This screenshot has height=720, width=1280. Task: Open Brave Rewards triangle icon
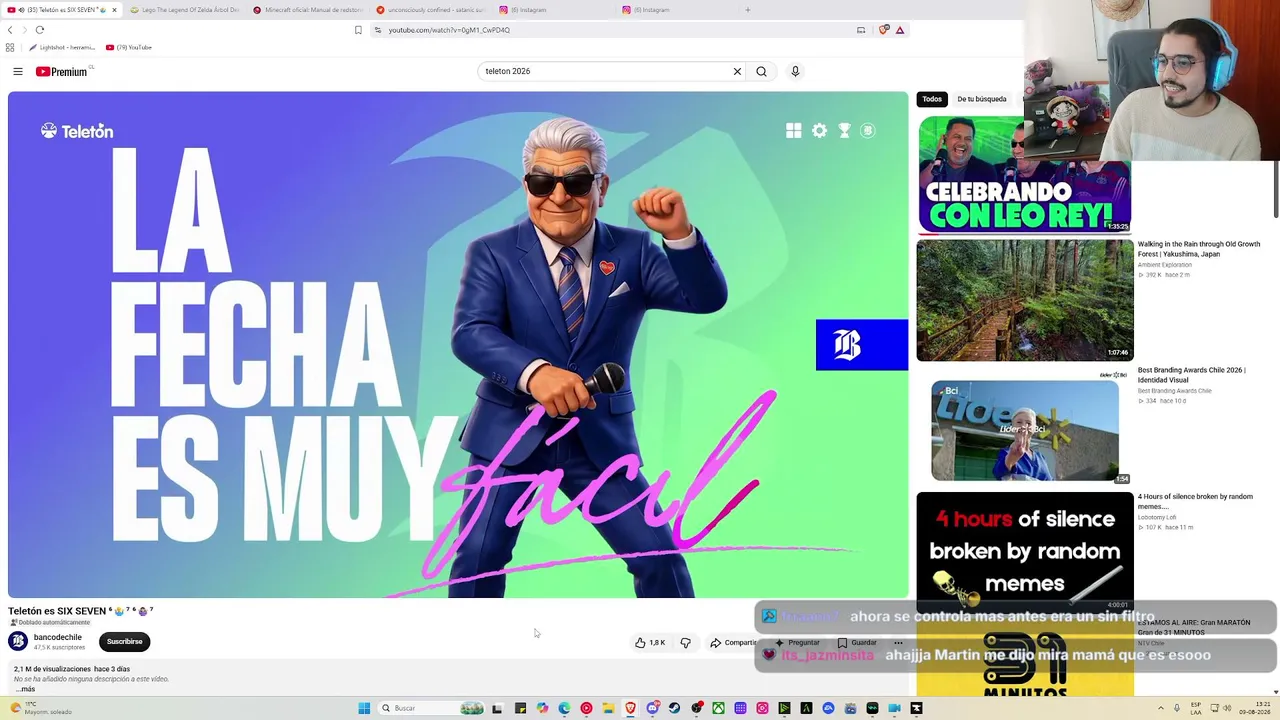(900, 30)
